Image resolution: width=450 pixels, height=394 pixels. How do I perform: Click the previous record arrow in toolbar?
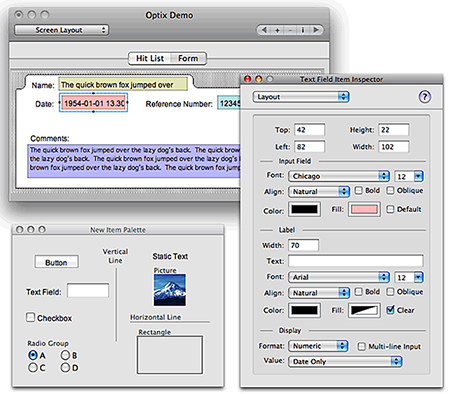(x=264, y=30)
